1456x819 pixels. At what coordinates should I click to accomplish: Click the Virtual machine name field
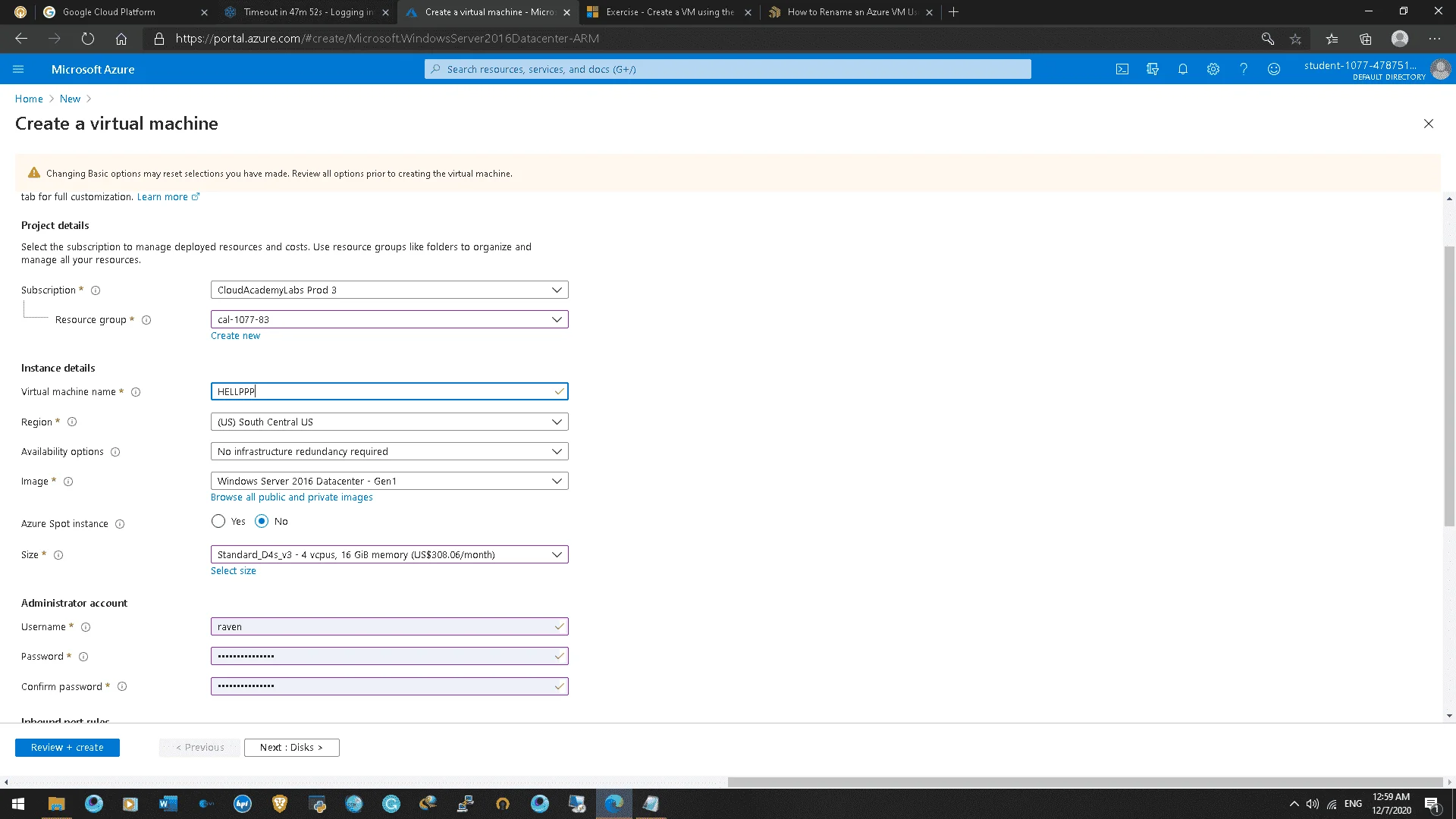(x=389, y=391)
